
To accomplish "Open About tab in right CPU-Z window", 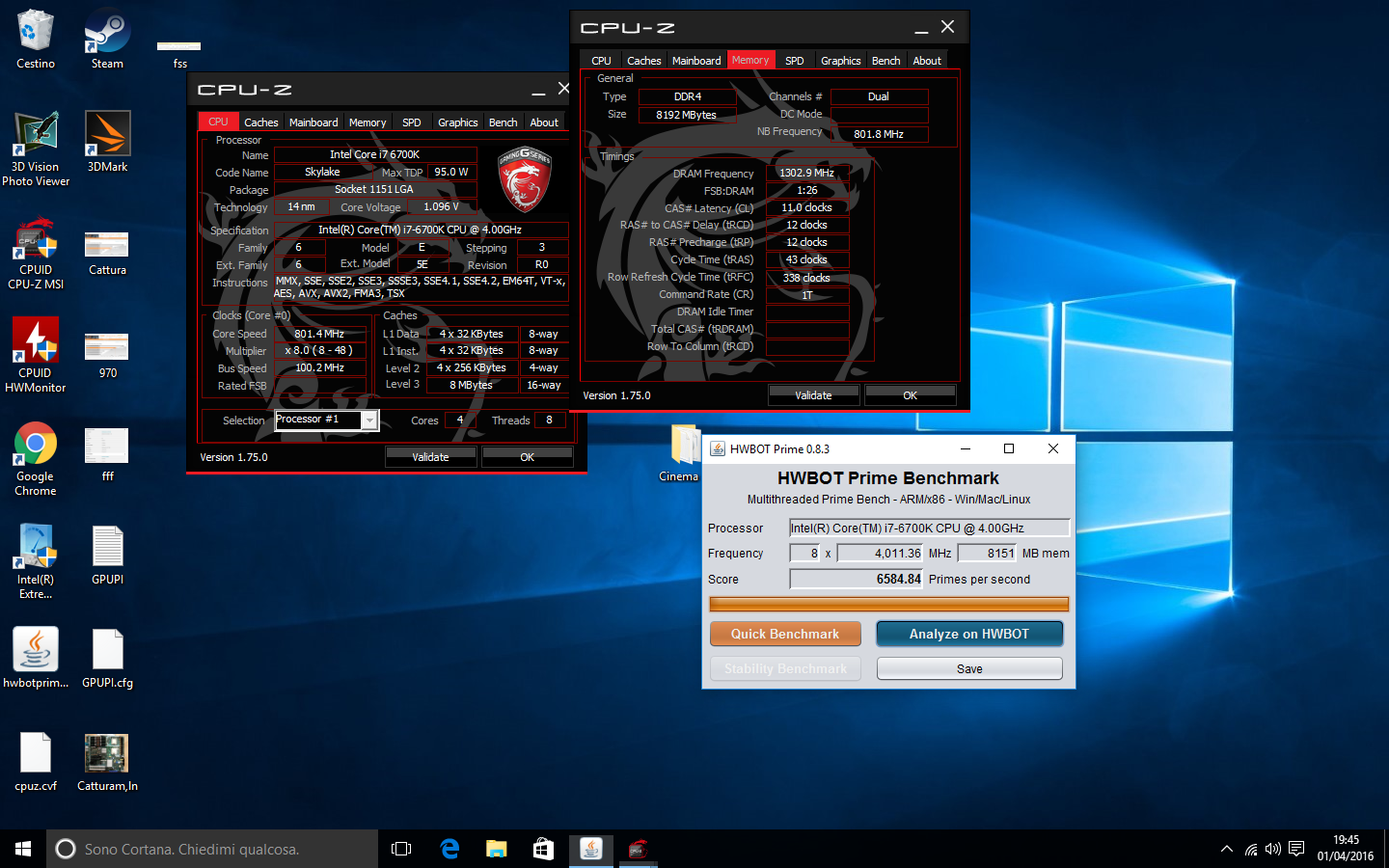I will point(927,61).
